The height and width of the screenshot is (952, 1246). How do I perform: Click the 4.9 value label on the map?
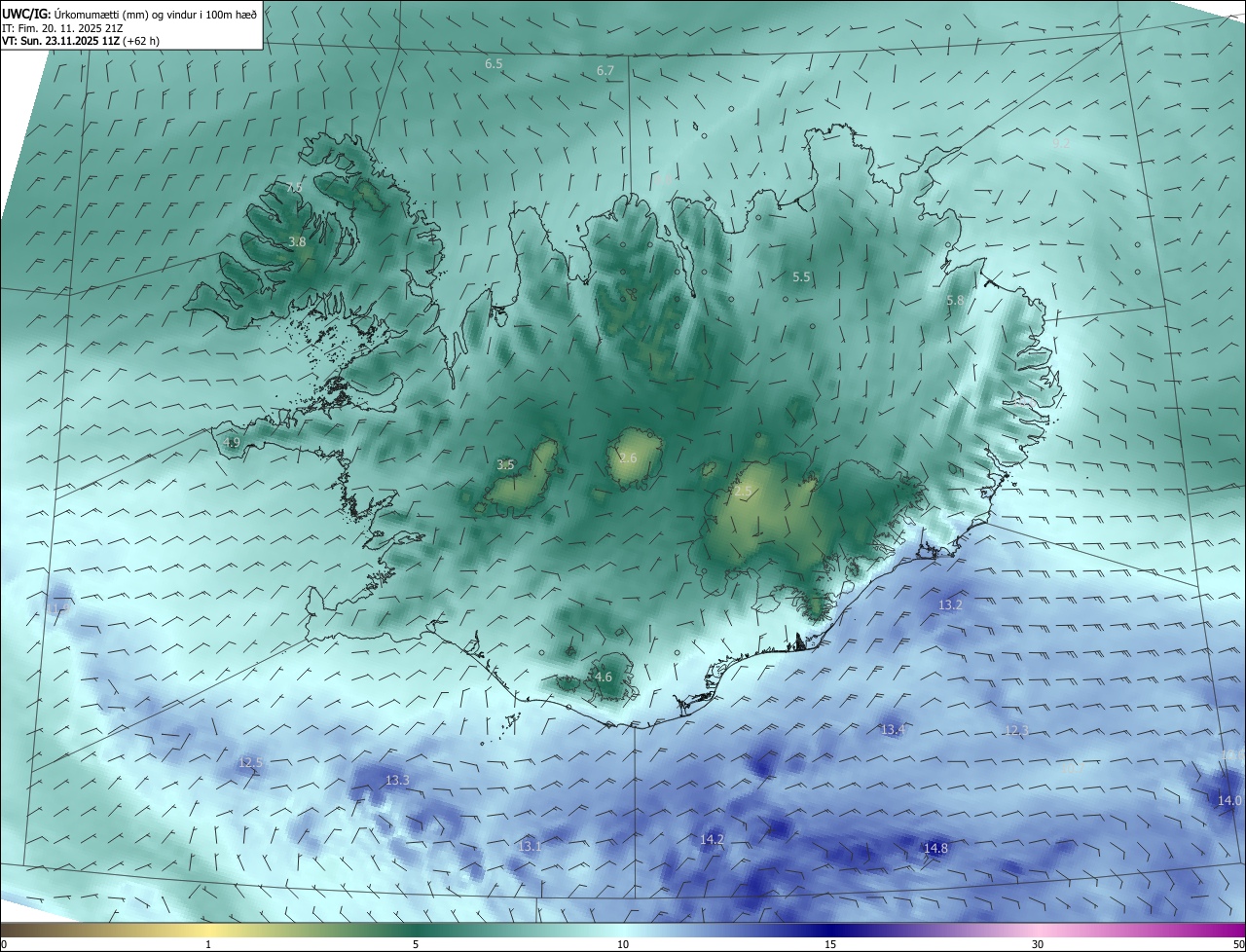pyautogui.click(x=232, y=443)
